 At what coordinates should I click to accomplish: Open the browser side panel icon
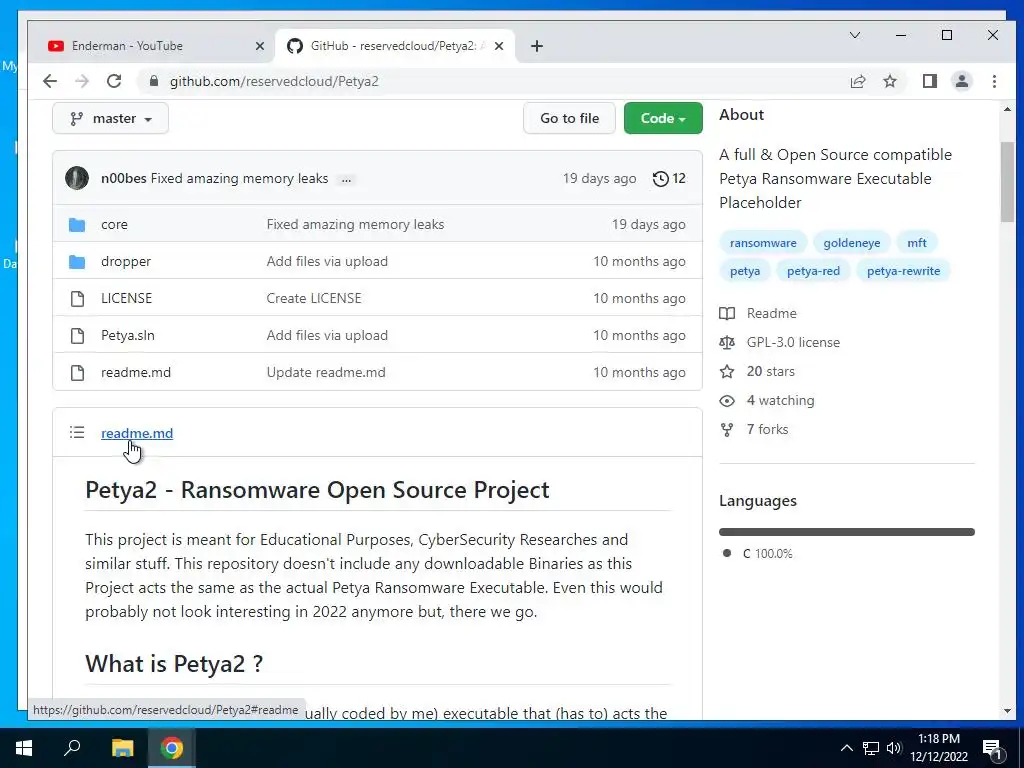point(929,81)
